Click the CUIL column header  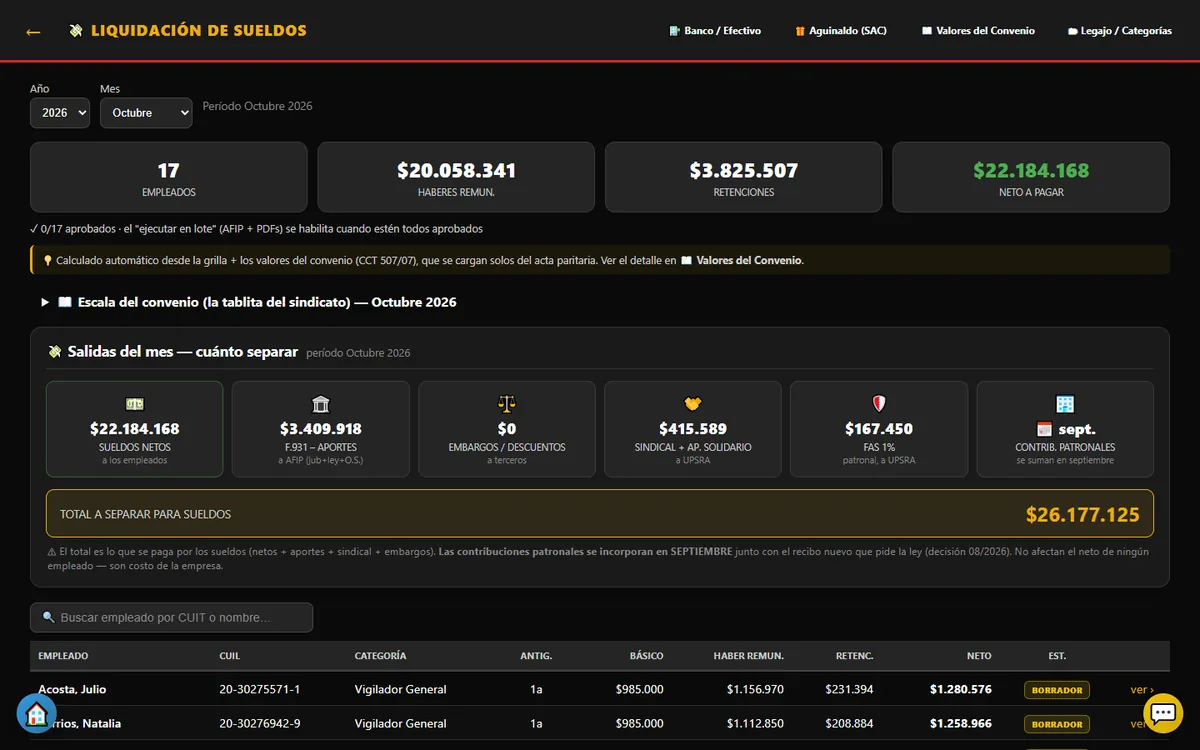(230, 656)
